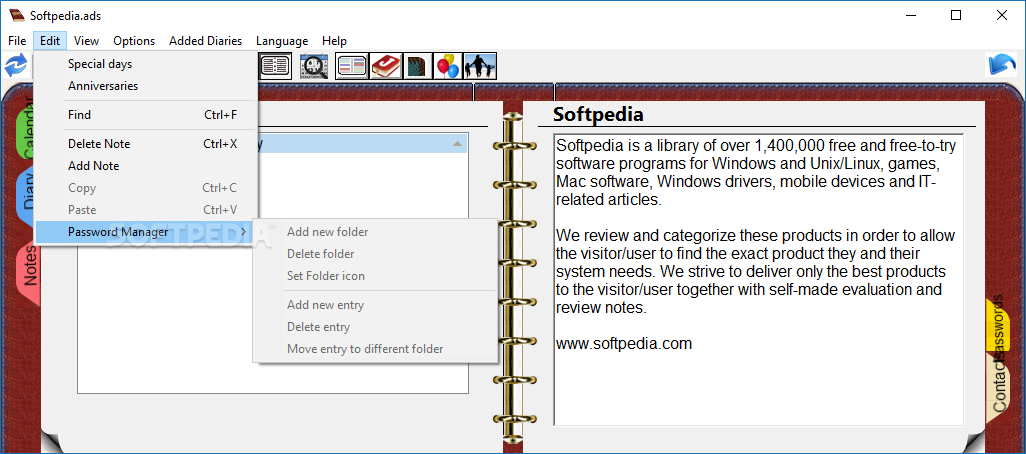Click Add new folder submenu item
1026x454 pixels.
tap(375, 232)
